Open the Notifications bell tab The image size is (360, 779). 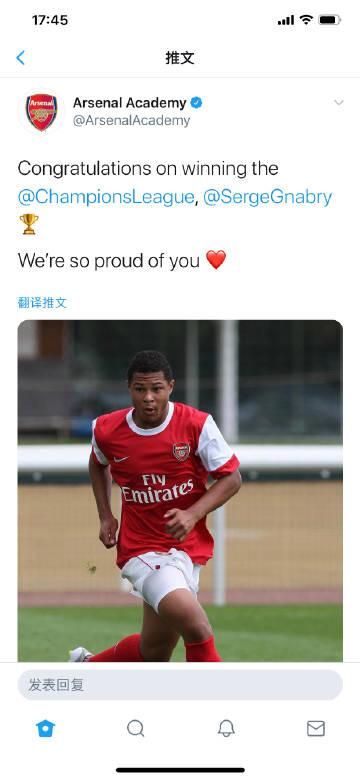tap(226, 728)
